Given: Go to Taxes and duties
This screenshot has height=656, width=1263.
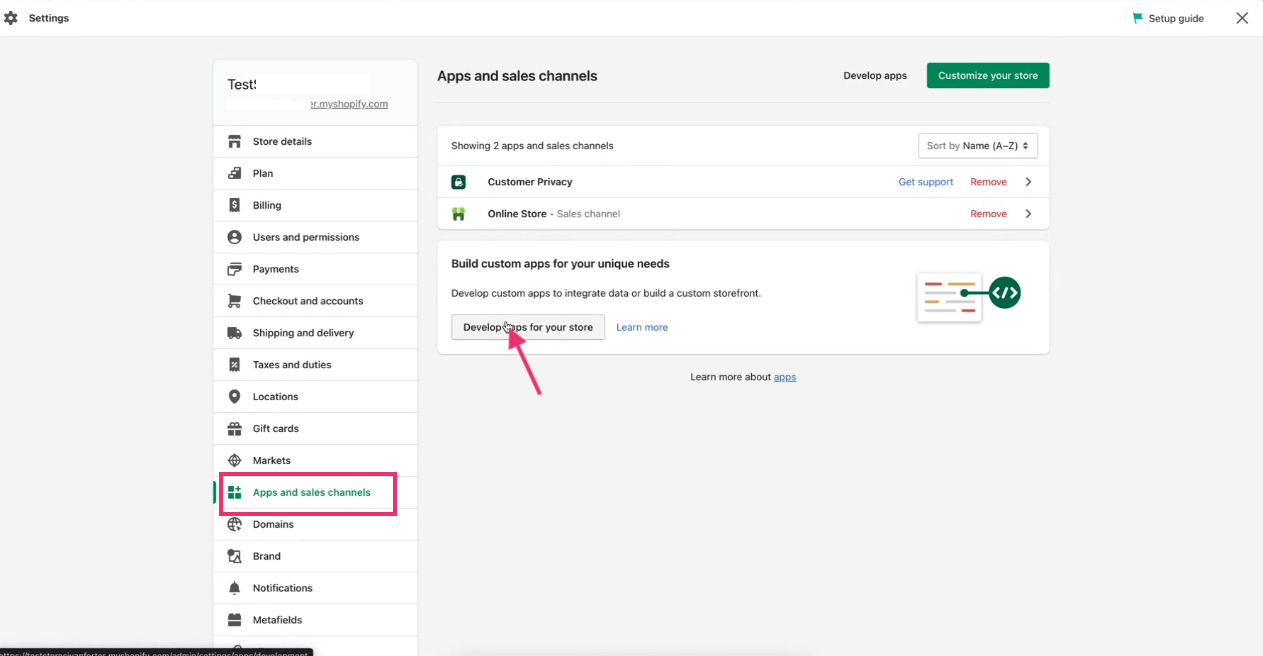Looking at the screenshot, I should 315,365.
